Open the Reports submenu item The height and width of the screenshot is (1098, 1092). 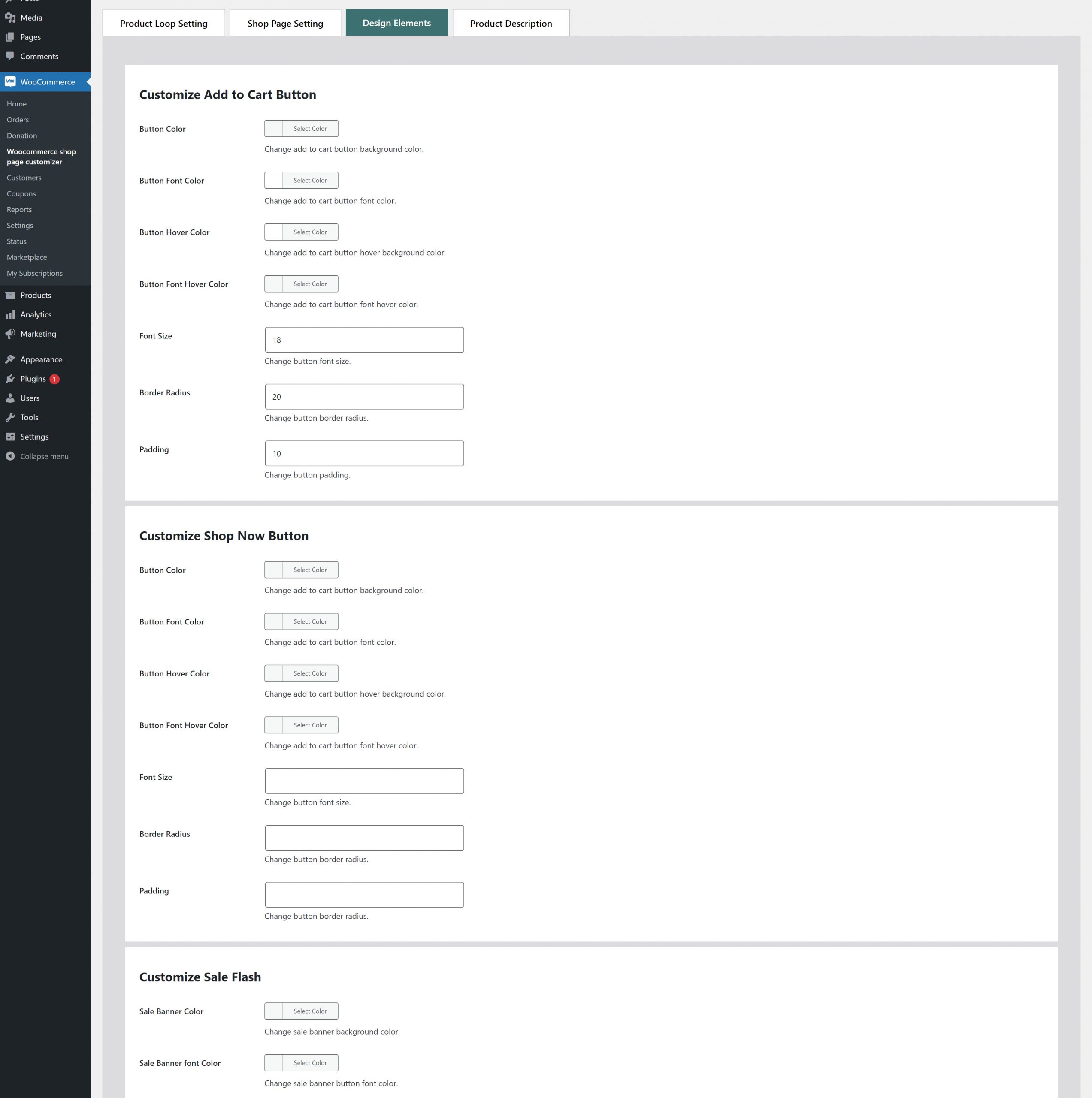point(19,210)
